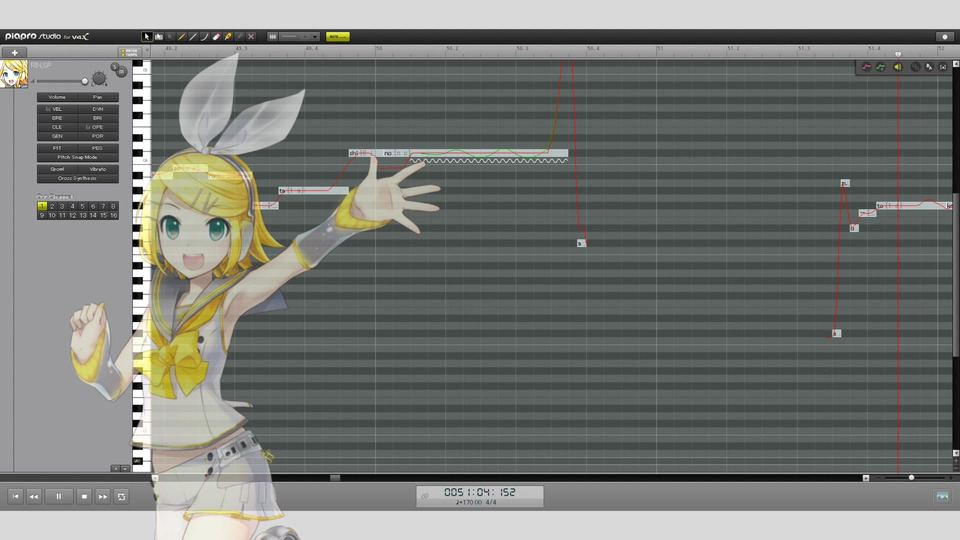Select channel 16
This screenshot has height=540, width=960.
[113, 216]
